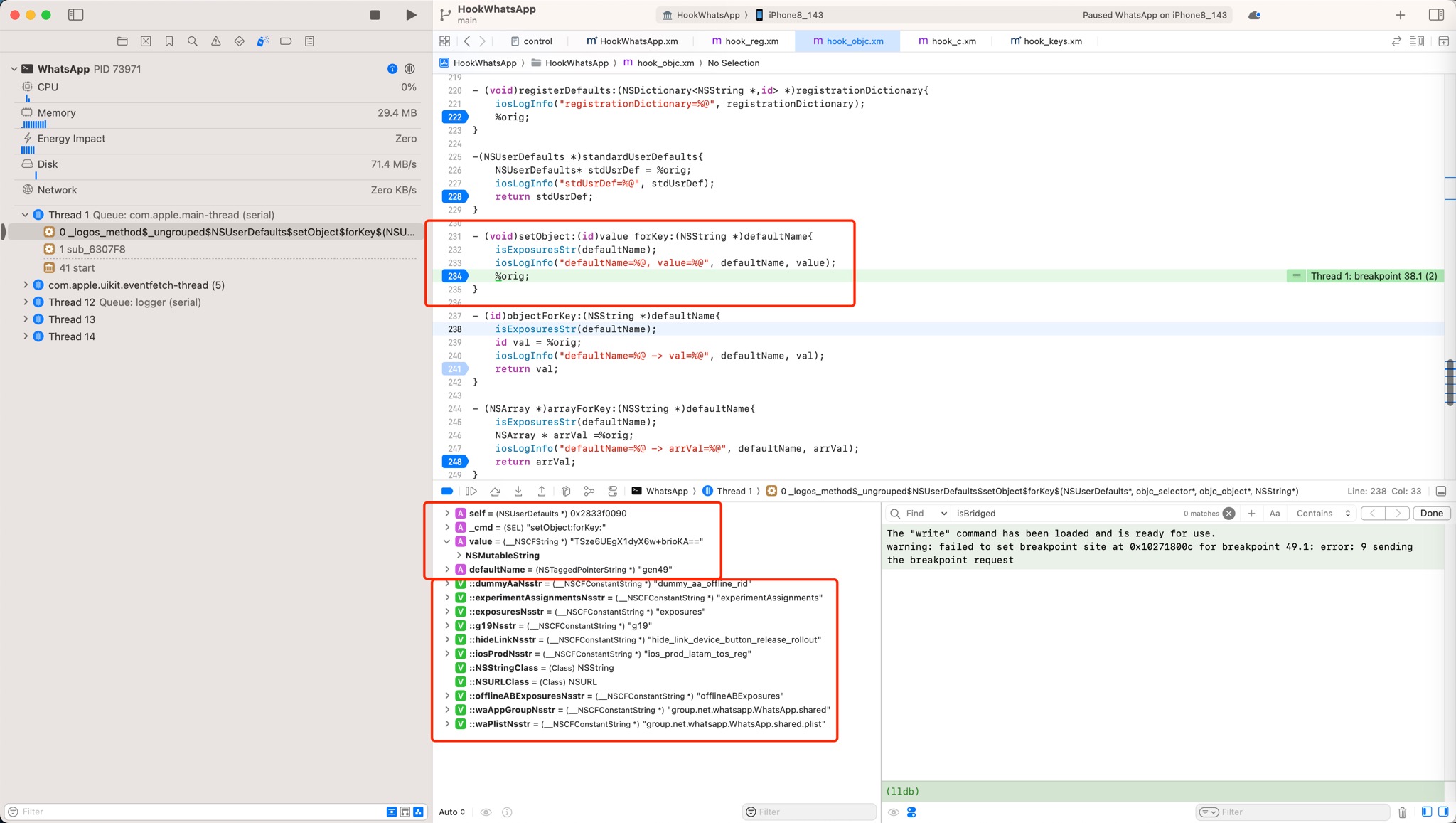Switch to hook_reg.xm tab

tap(745, 41)
